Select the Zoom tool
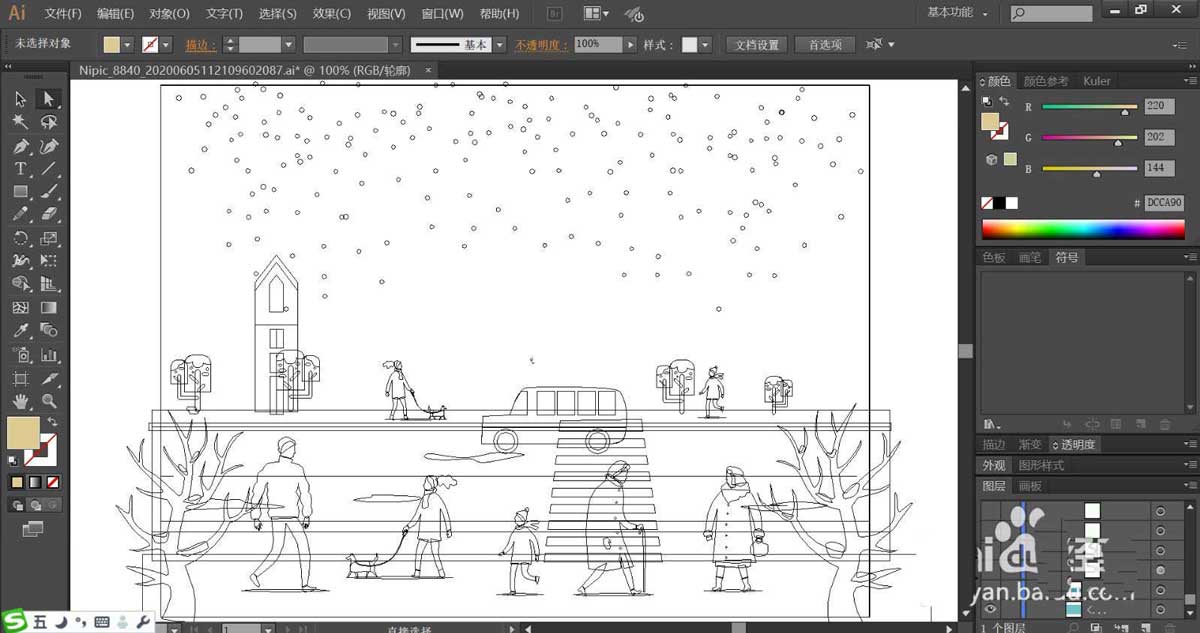This screenshot has height=633, width=1200. pyautogui.click(x=48, y=401)
